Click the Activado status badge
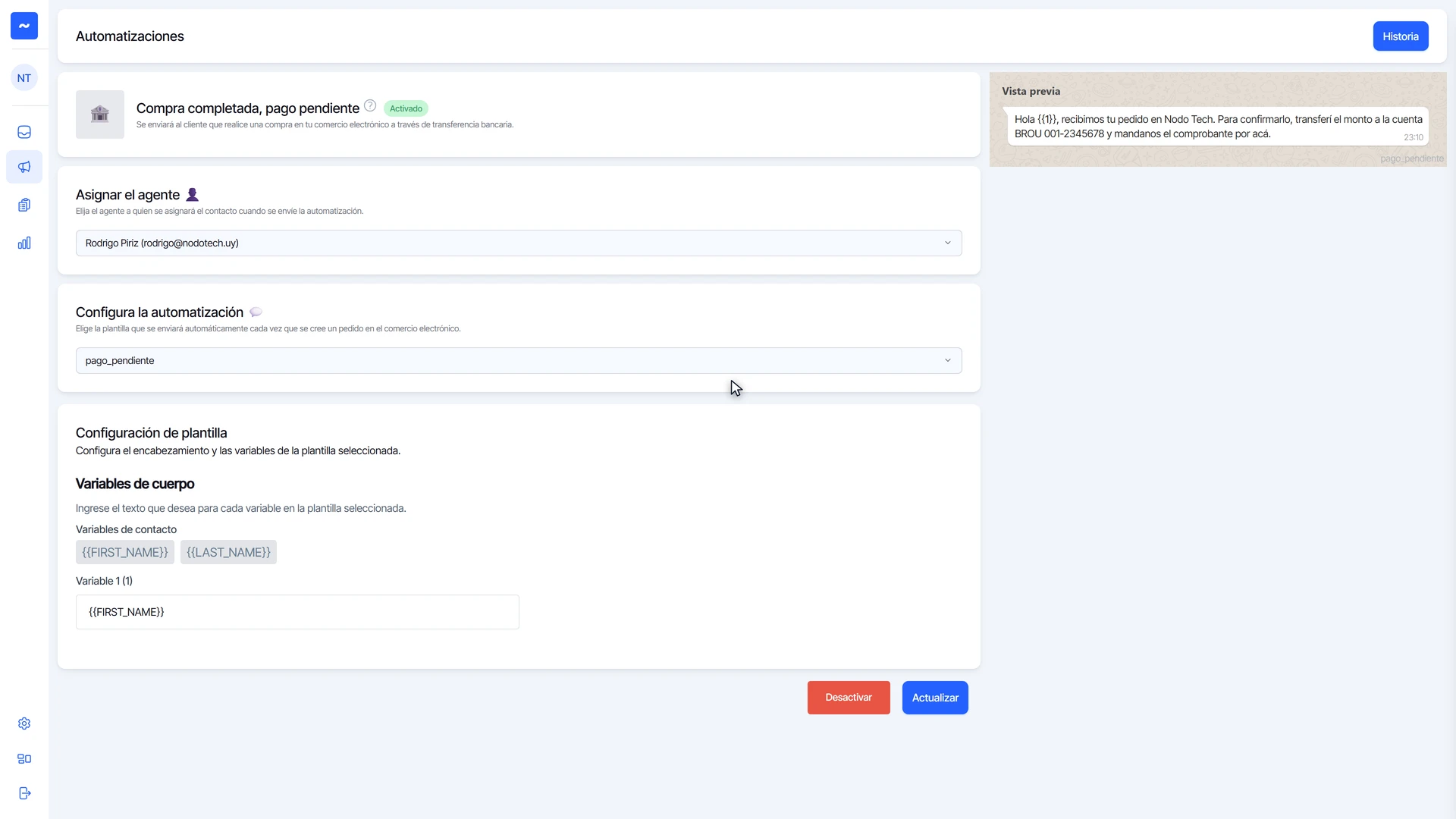 [x=406, y=108]
